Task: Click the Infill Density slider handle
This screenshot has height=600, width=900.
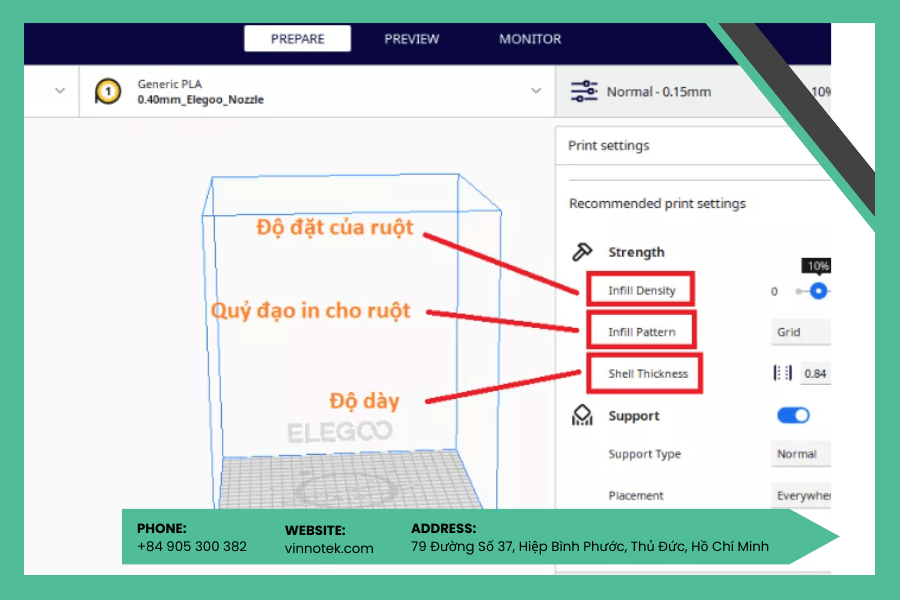Action: click(818, 291)
